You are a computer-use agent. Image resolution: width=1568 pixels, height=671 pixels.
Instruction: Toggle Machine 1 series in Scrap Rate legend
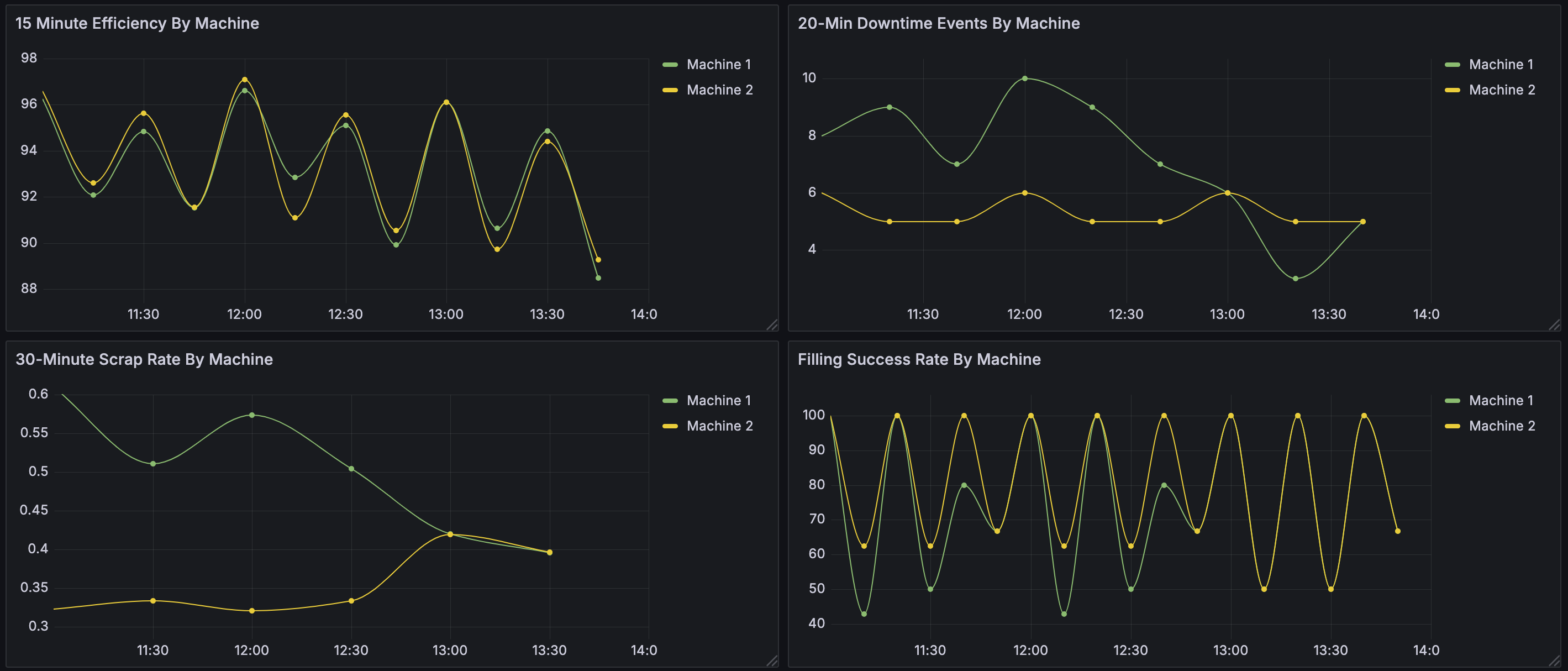click(x=718, y=401)
